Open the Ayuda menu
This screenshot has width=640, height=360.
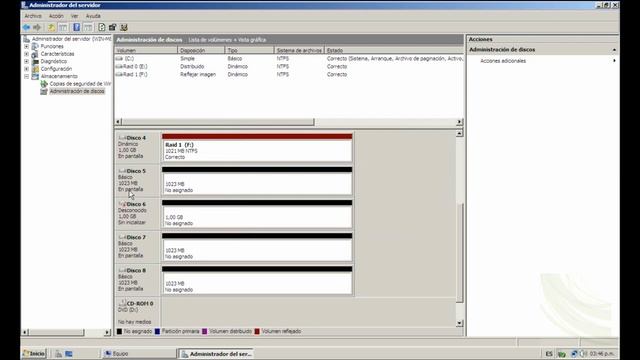coord(93,16)
